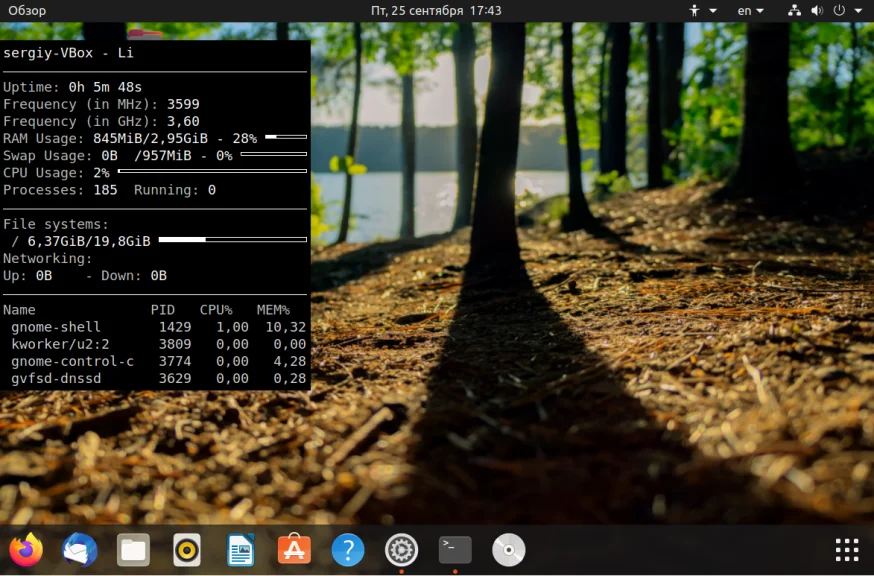
Task: Switch to the Terminal application
Action: click(x=455, y=549)
